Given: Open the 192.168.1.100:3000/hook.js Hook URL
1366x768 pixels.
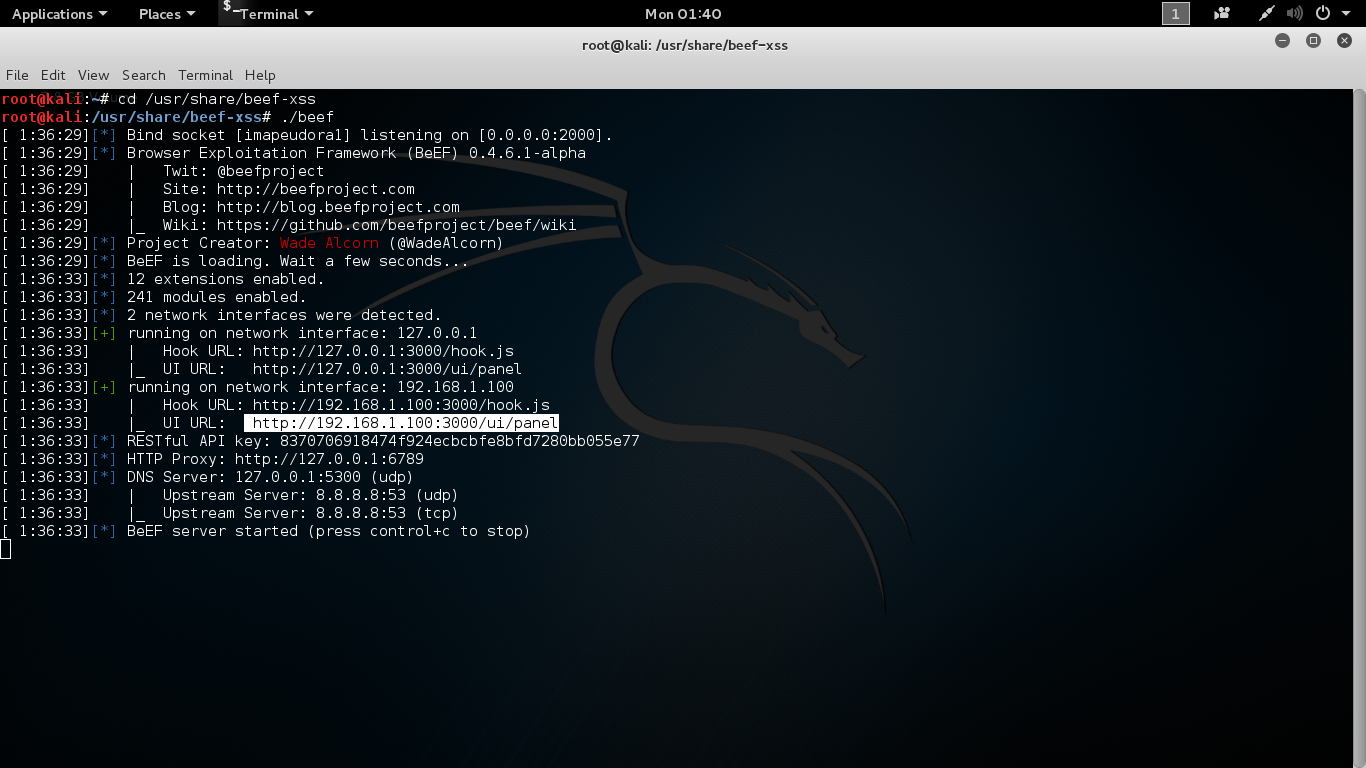Looking at the screenshot, I should coord(401,405).
